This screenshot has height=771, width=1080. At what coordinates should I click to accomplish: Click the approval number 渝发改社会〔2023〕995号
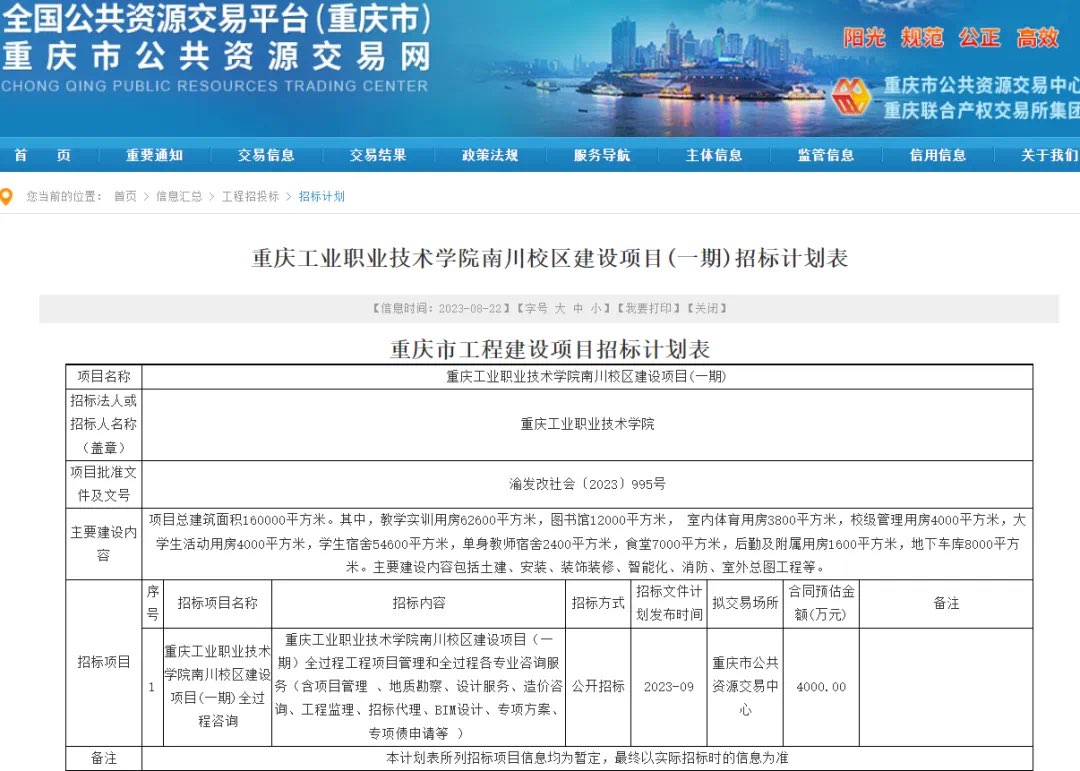(588, 484)
